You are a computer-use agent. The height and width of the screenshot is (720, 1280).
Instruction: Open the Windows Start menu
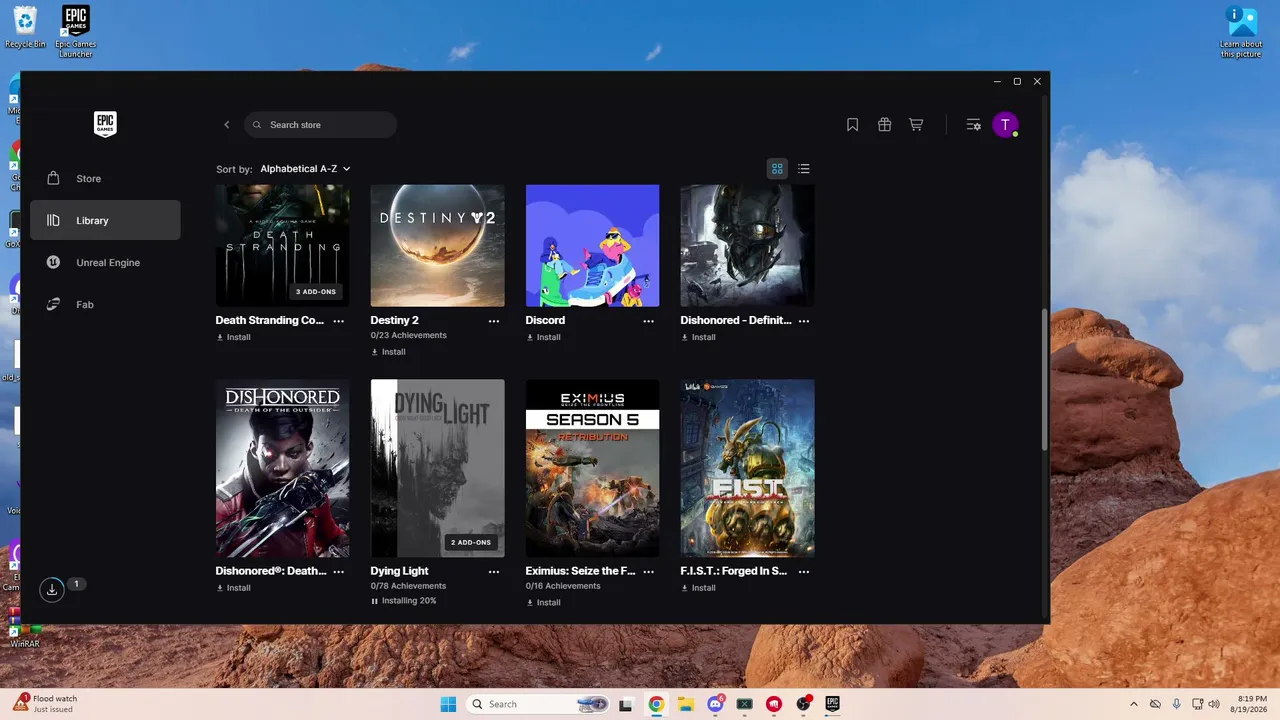coord(448,704)
